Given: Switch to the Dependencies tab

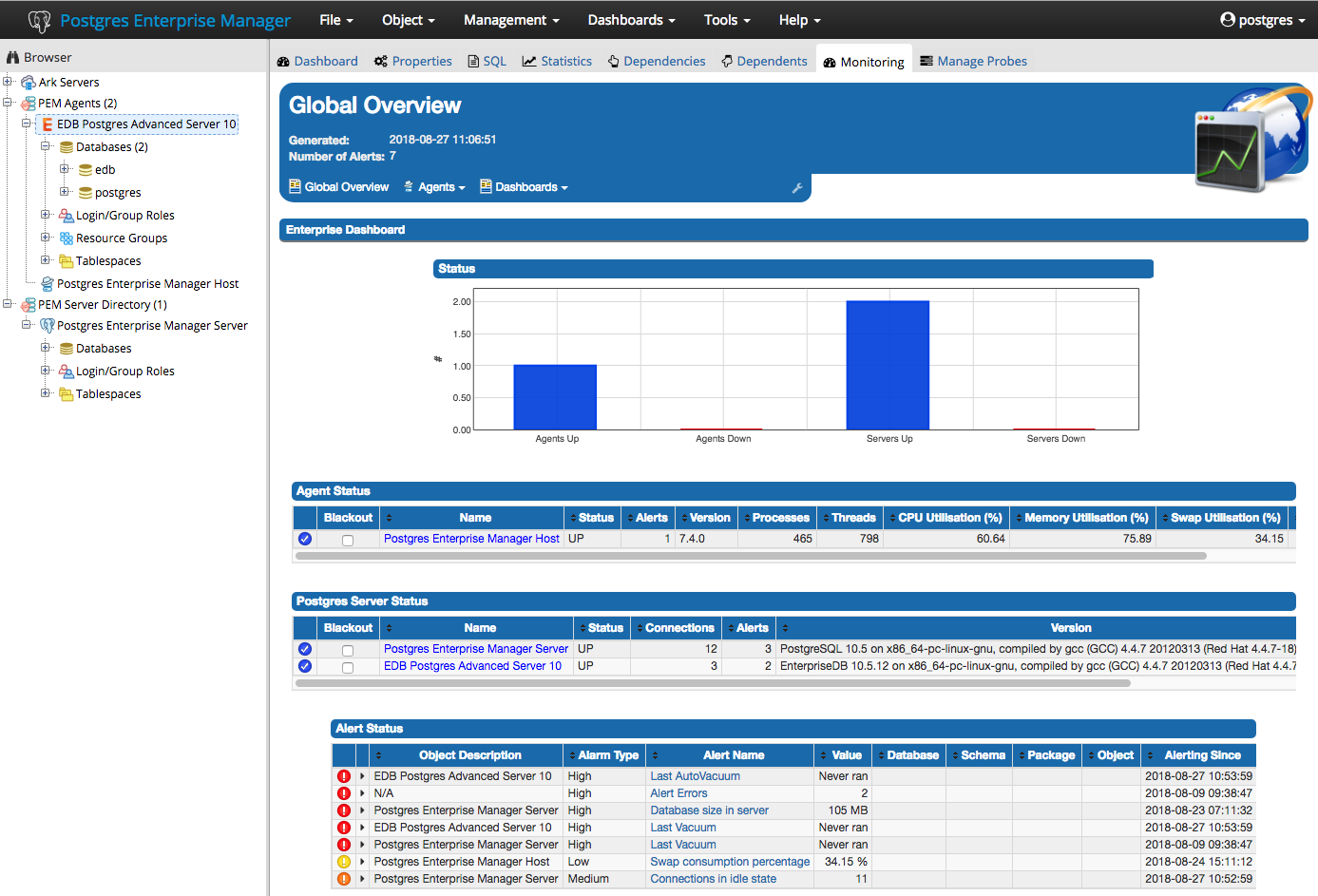Looking at the screenshot, I should (x=657, y=61).
